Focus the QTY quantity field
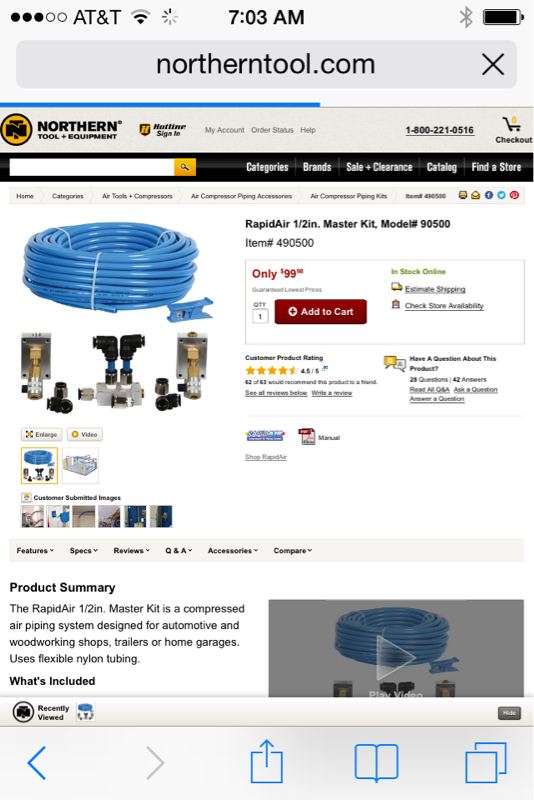Screen dimensions: 534x800 tap(260, 316)
